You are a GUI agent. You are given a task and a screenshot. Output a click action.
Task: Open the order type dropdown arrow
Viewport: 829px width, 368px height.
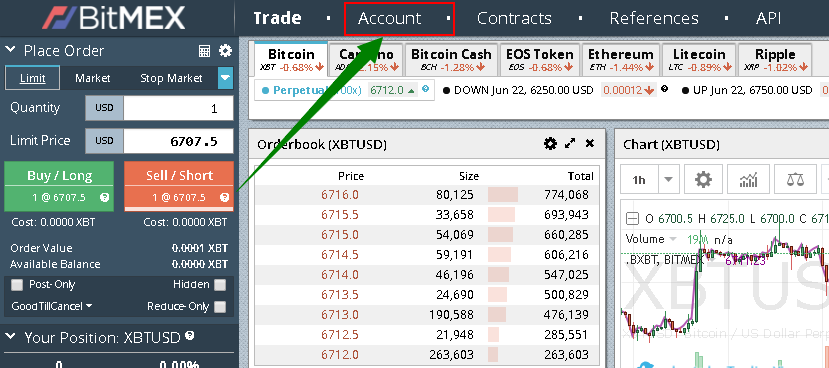point(225,78)
